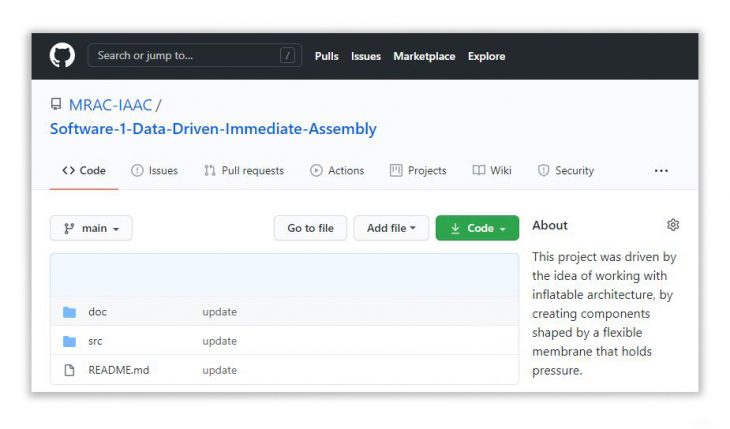Click the doc folder icon

click(x=69, y=312)
